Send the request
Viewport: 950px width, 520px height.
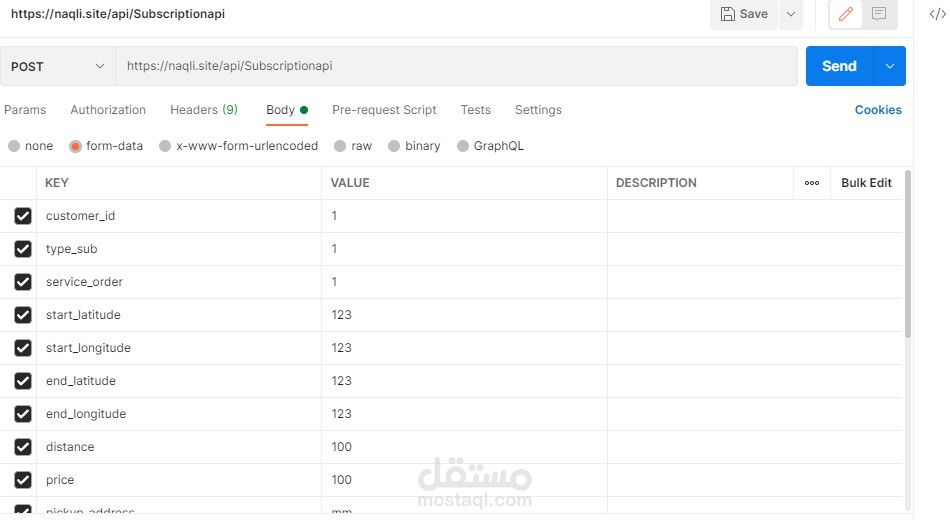[x=839, y=66]
